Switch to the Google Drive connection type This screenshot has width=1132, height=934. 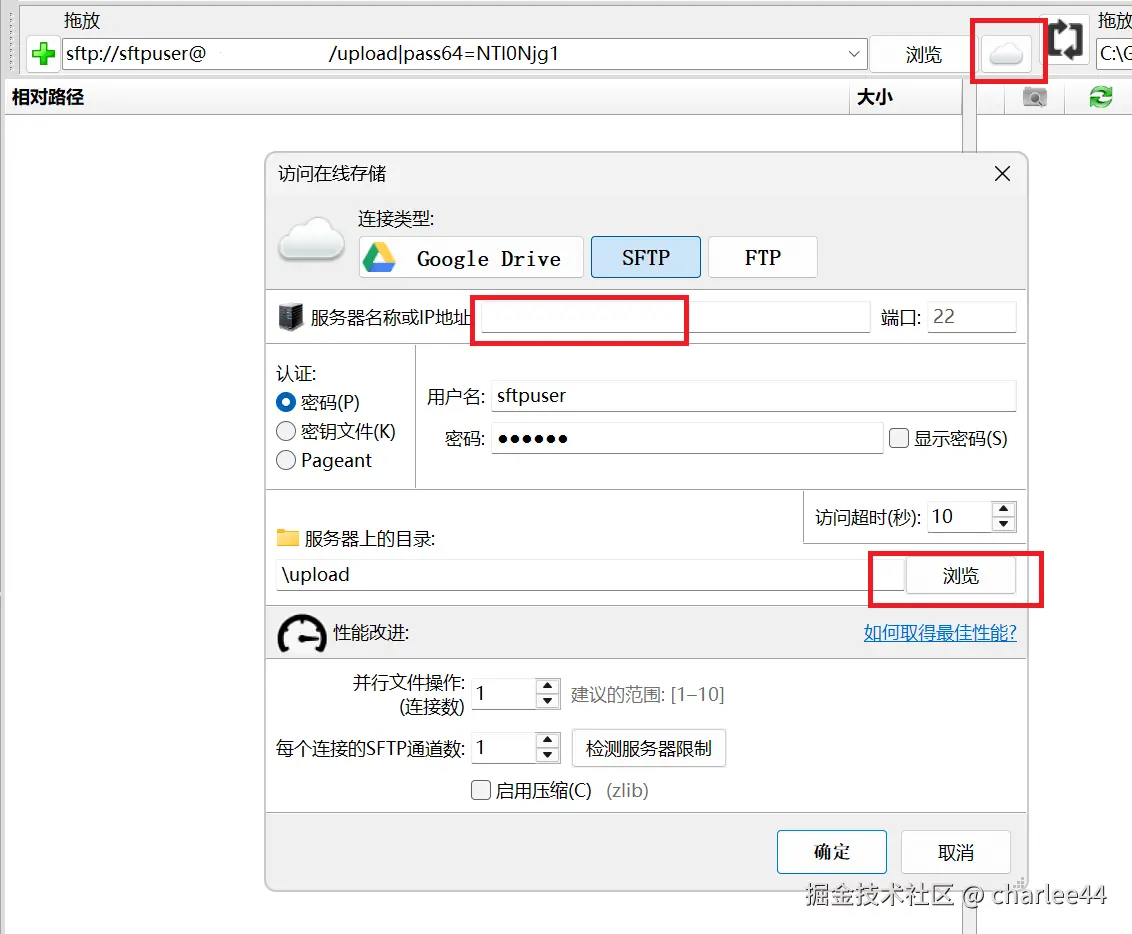point(470,257)
